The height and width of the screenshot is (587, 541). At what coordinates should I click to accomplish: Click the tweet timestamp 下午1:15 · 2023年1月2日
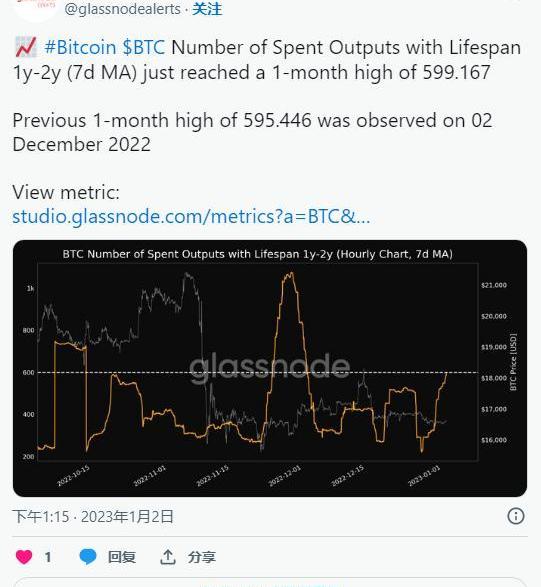[93, 517]
